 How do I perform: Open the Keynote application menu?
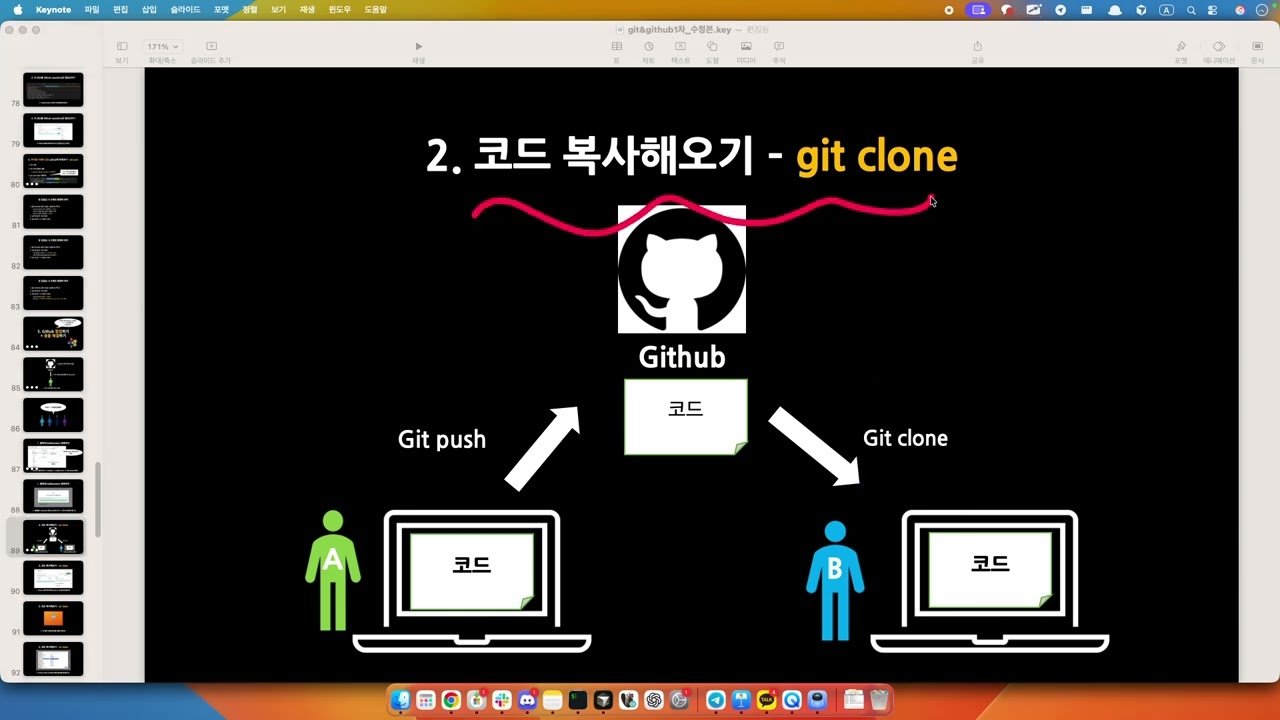53,9
